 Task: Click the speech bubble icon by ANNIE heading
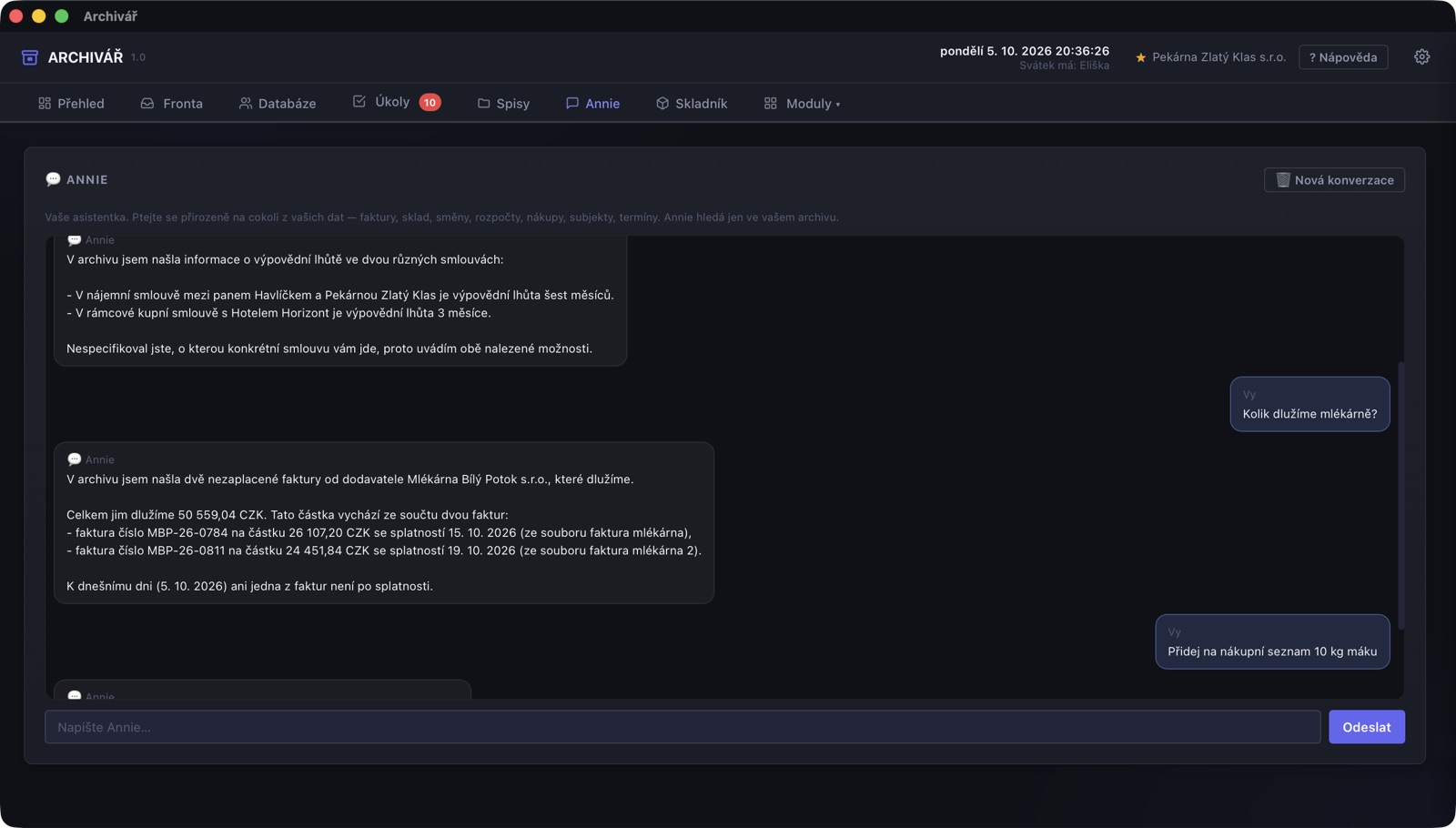coord(53,179)
